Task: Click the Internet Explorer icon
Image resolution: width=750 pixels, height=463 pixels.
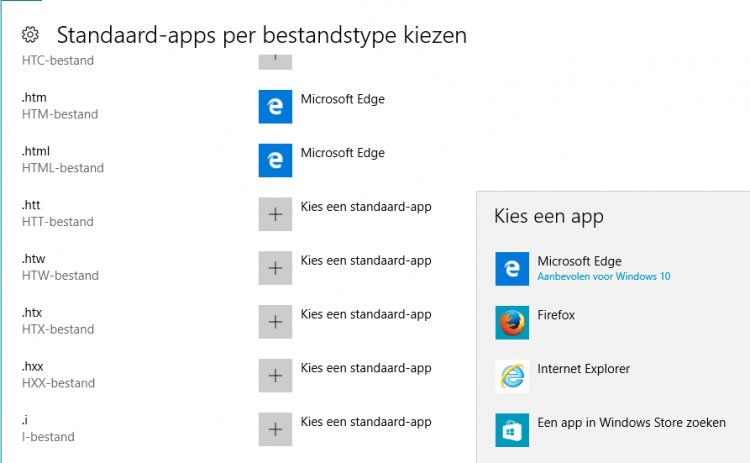Action: tap(512, 376)
